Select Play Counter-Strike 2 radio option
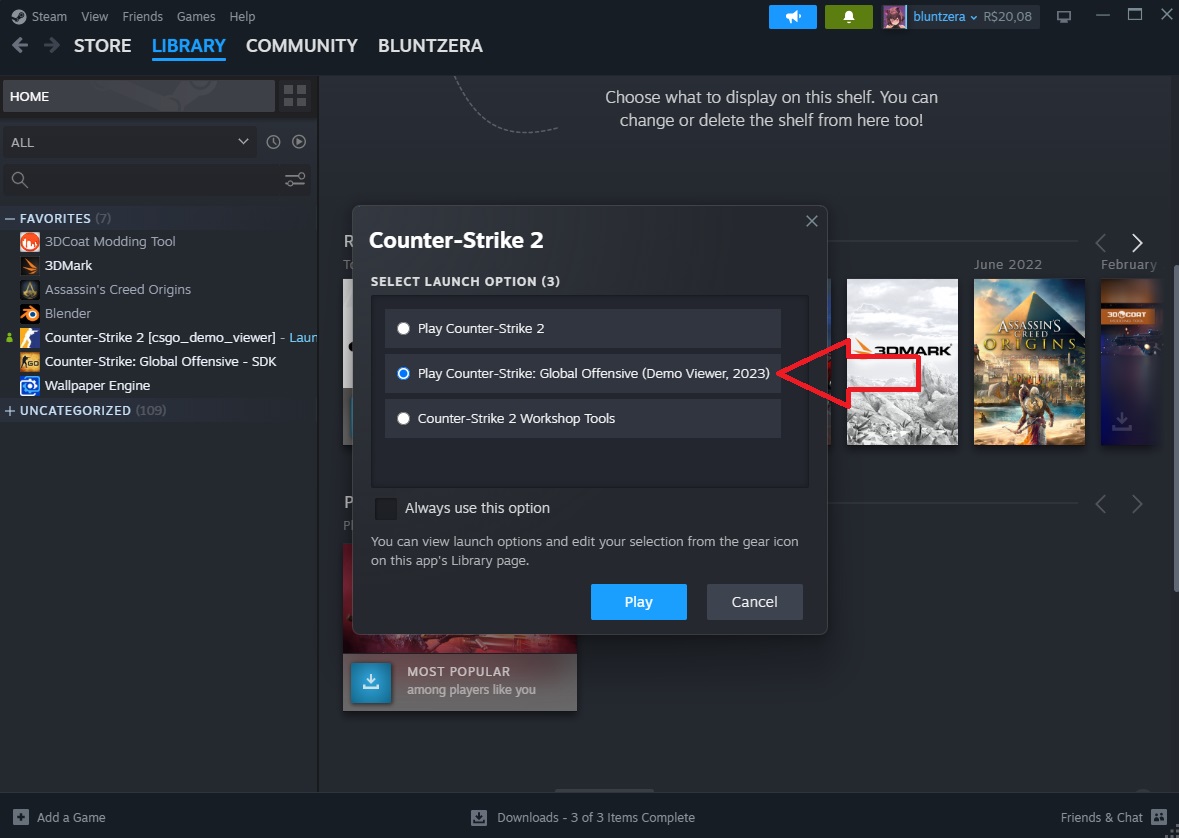 [x=404, y=329]
